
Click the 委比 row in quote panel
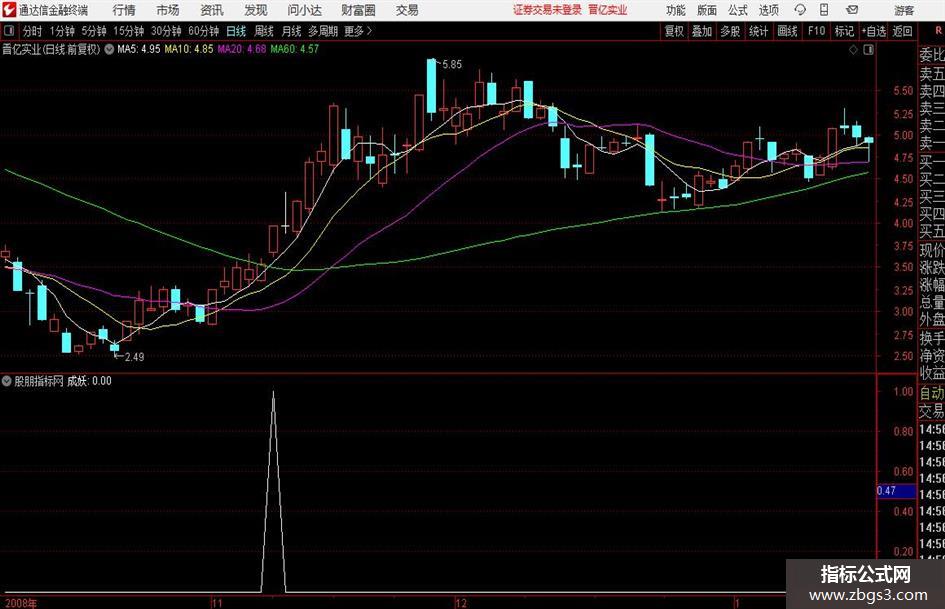[x=932, y=55]
